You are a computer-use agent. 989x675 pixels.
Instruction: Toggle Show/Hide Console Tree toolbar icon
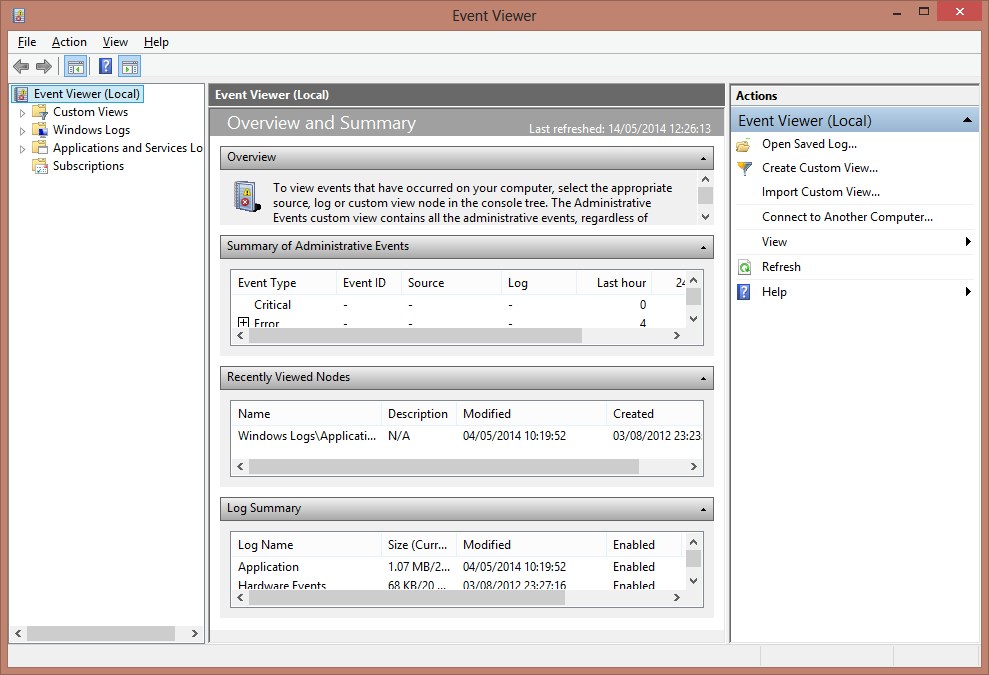pos(75,67)
